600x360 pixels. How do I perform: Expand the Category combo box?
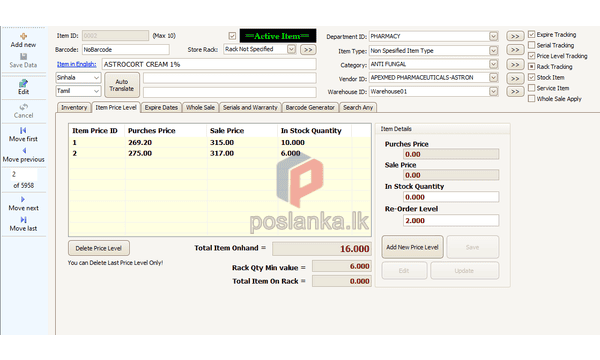(x=494, y=64)
